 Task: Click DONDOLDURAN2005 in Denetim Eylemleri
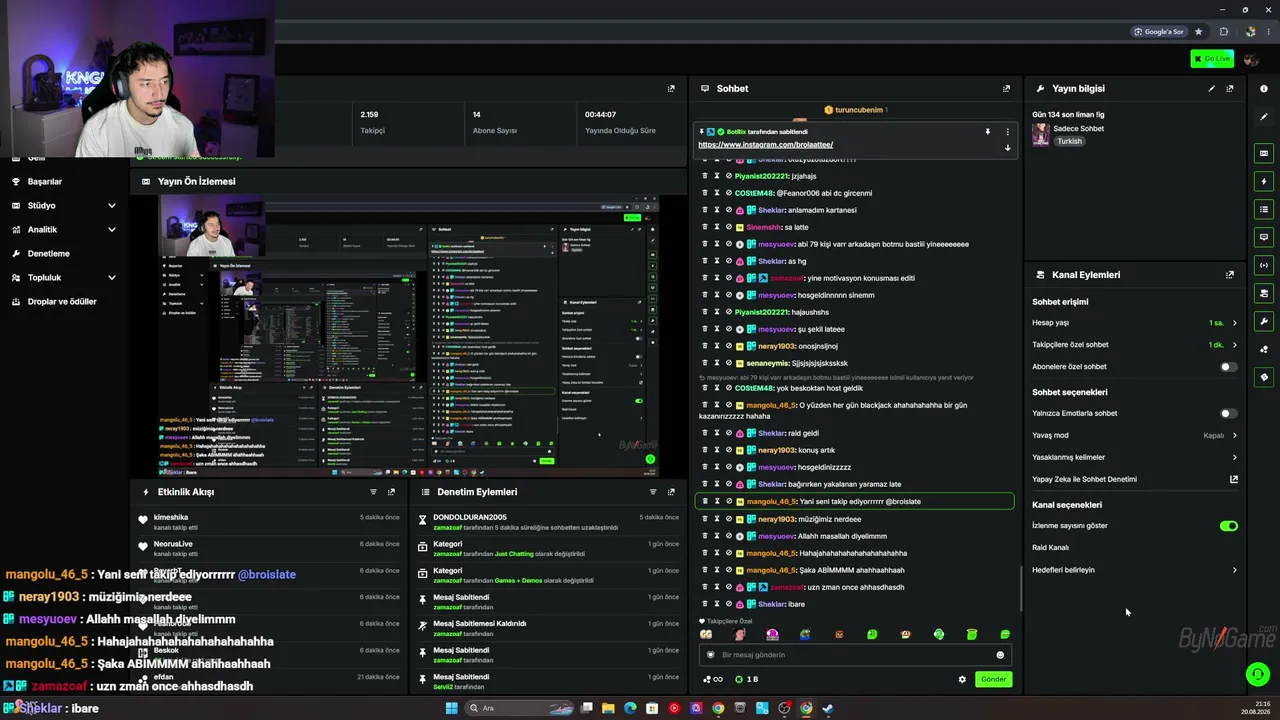(470, 518)
